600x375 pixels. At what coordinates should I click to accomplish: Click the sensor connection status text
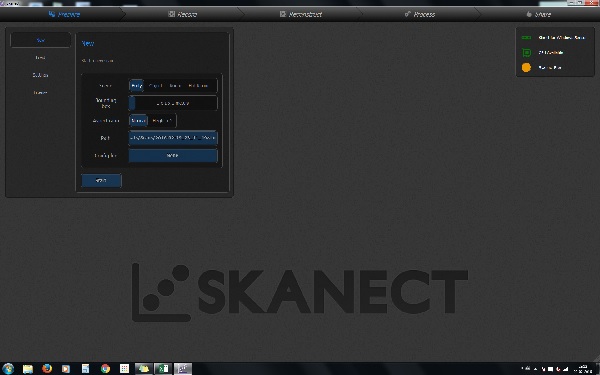[x=561, y=38]
